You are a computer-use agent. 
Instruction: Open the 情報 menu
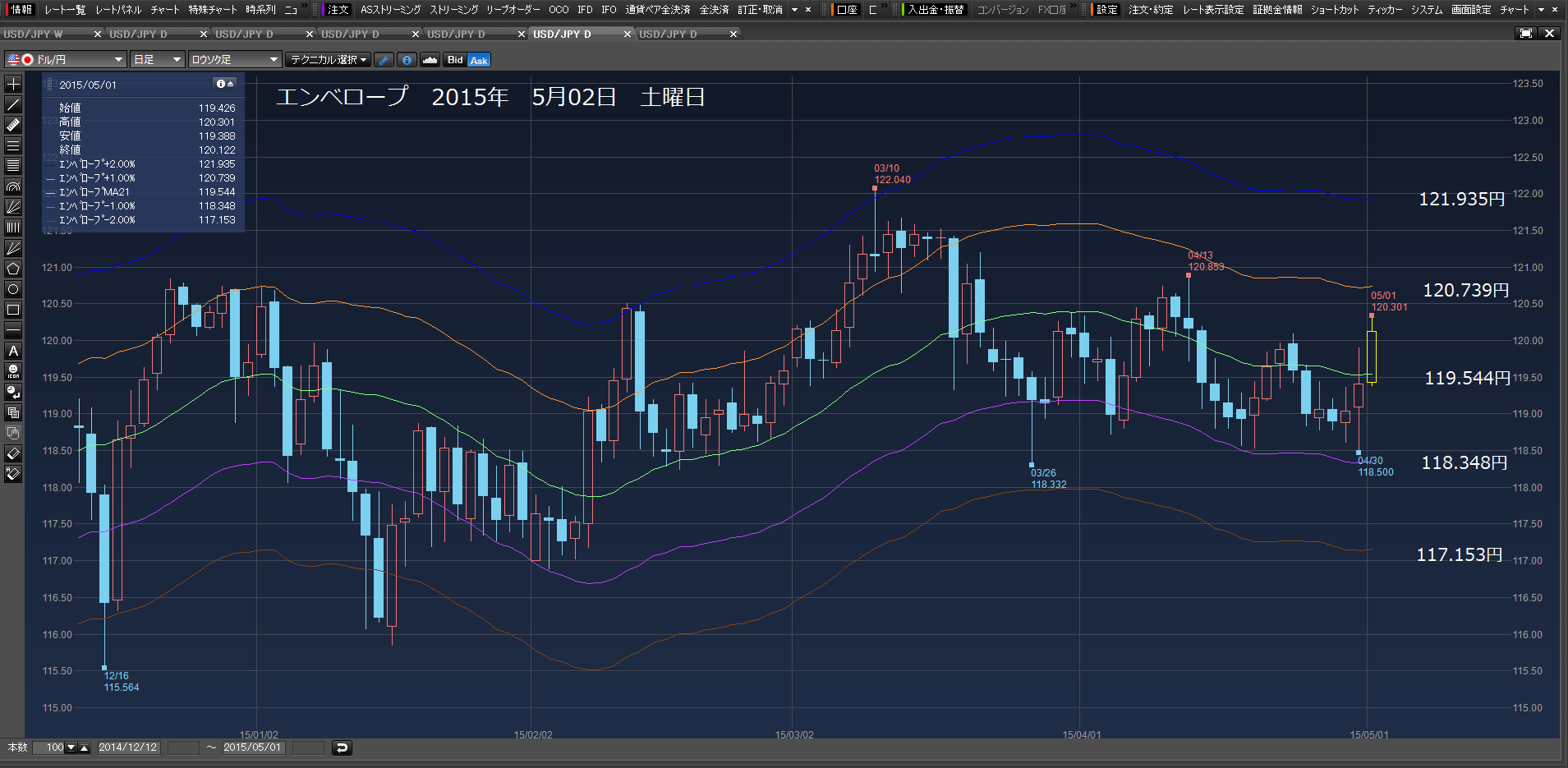point(22,10)
